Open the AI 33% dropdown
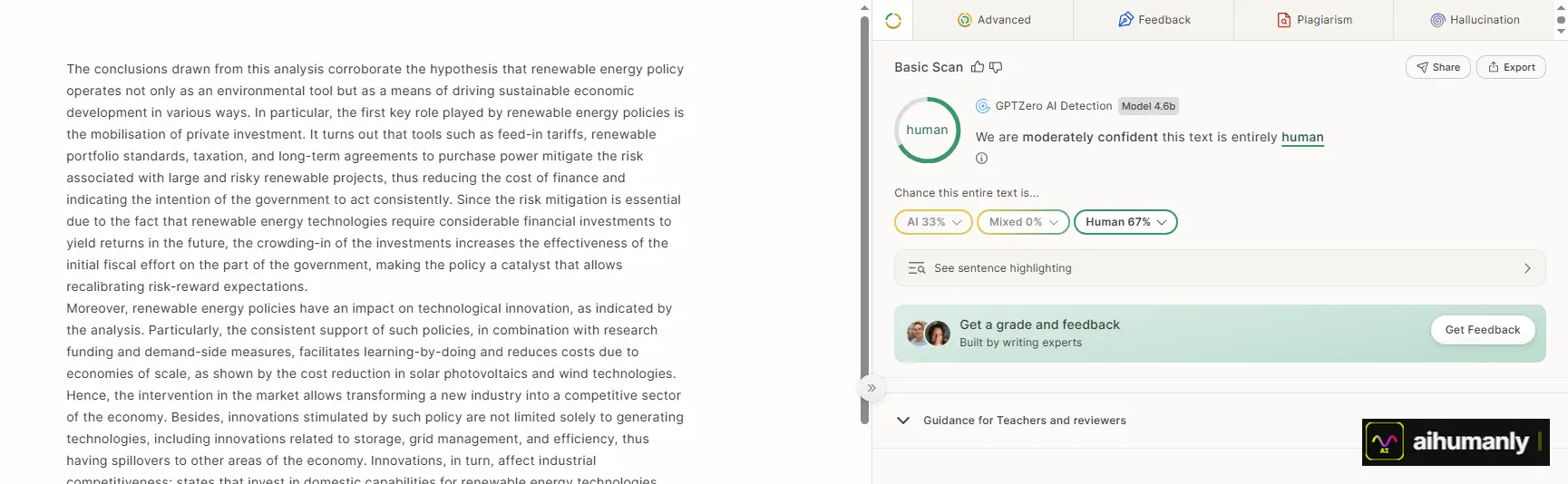Image resolution: width=1568 pixels, height=484 pixels. pyautogui.click(x=933, y=222)
